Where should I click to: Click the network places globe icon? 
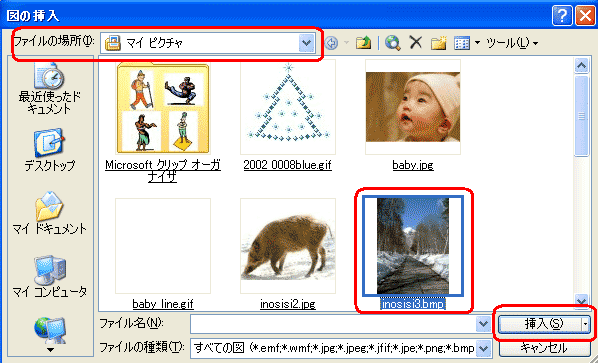pos(50,329)
